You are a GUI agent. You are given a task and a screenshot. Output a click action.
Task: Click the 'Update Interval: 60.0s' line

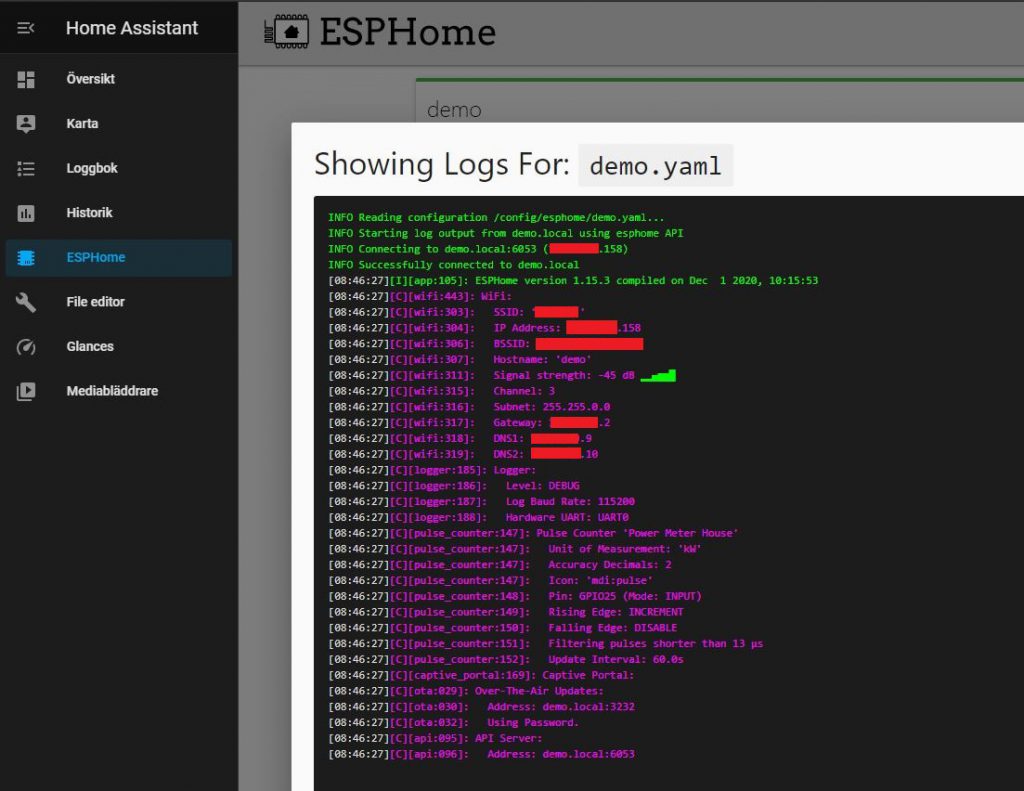pos(505,659)
